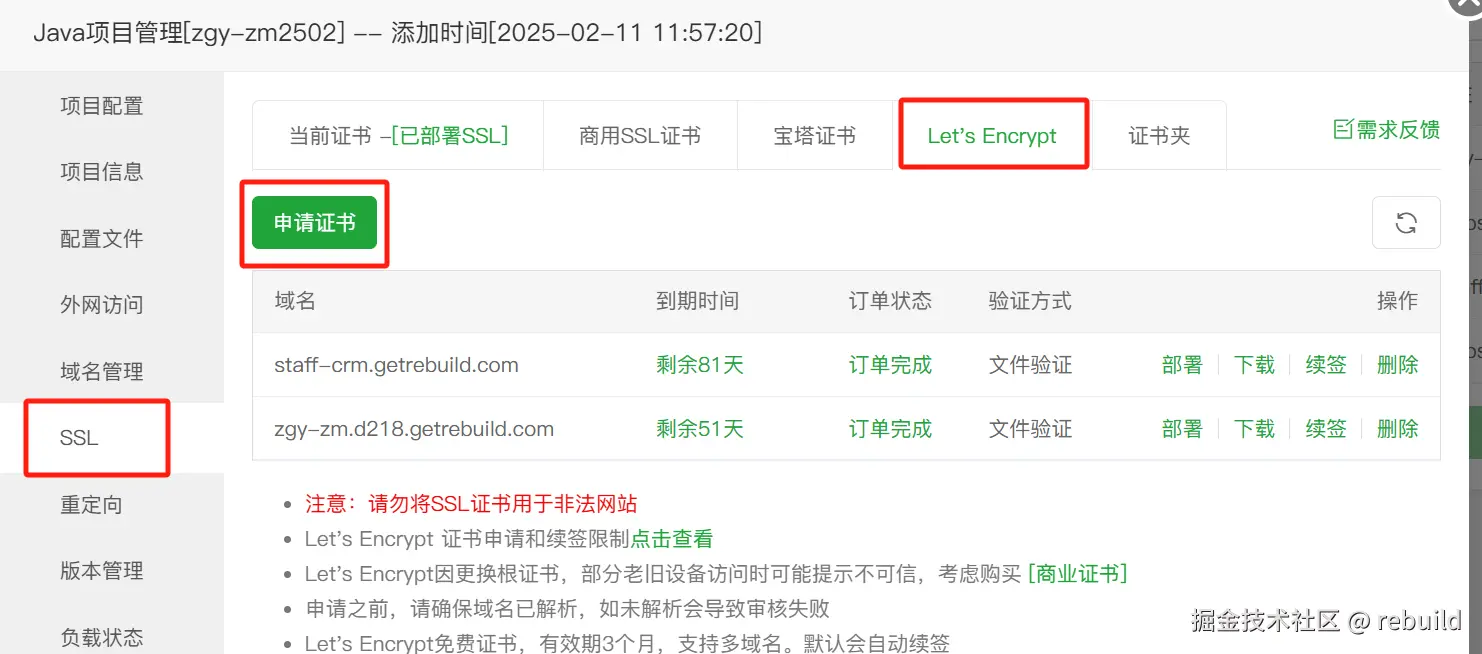Open the [商业证书] purchase link
Screen dimensions: 1482x654
[1078, 574]
